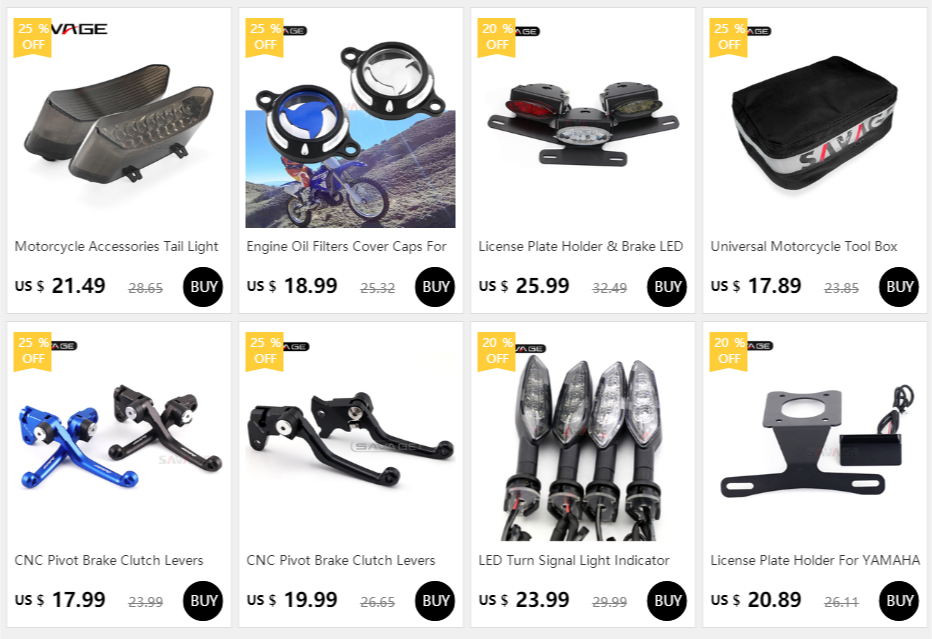
Task: Open the blue and black brake levers image
Action: [x=118, y=436]
